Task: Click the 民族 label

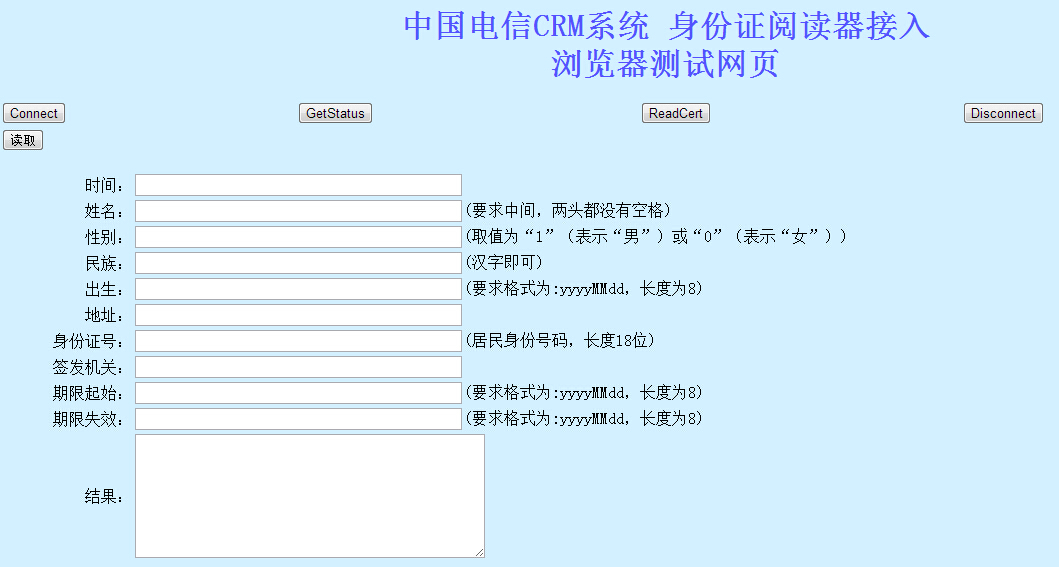Action: (x=105, y=264)
